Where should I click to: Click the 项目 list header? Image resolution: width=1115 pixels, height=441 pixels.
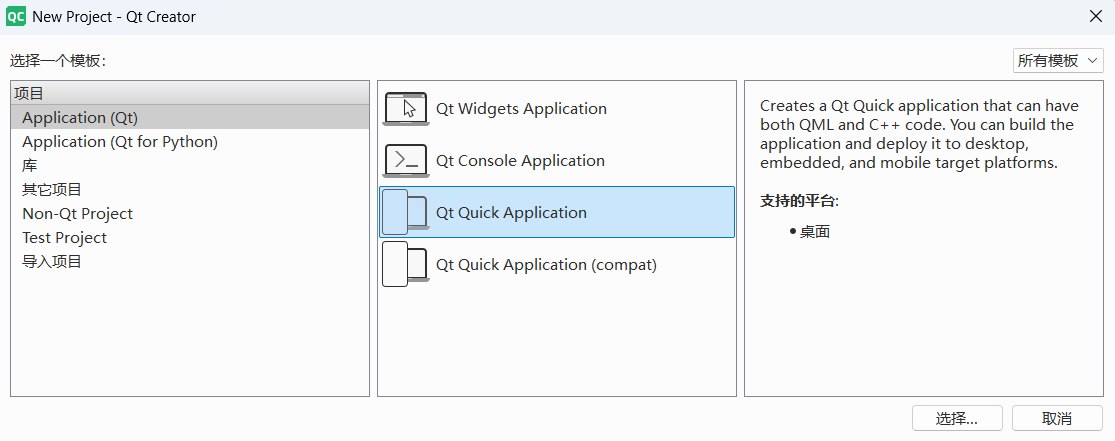click(x=190, y=93)
